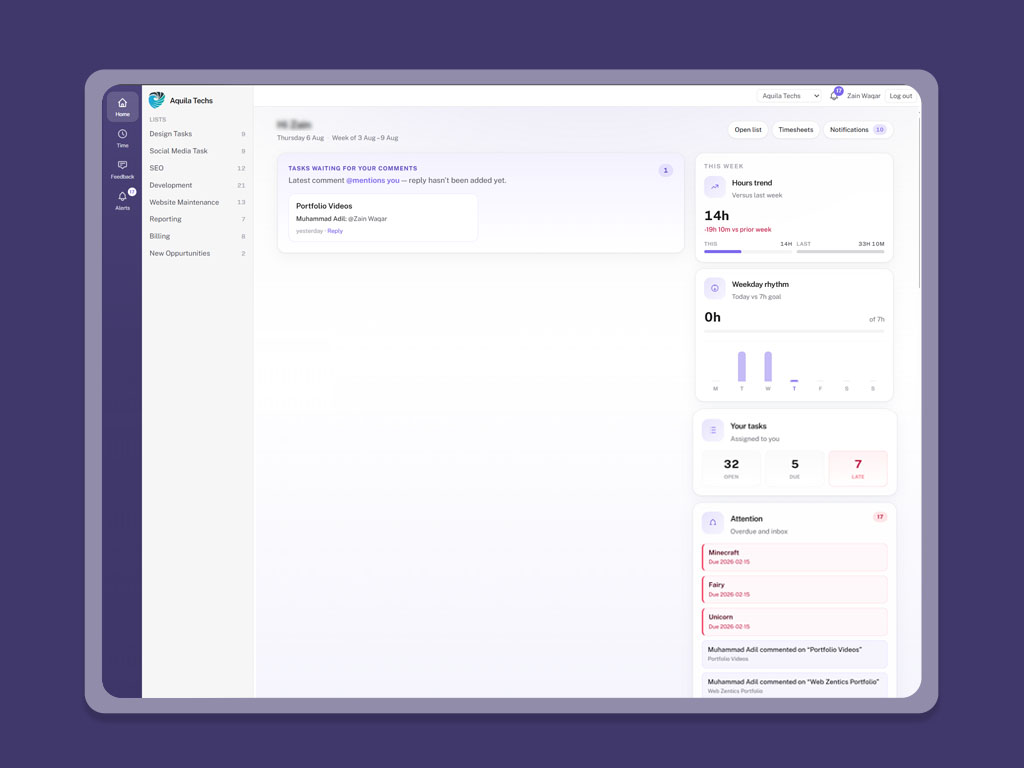Screen dimensions: 1024x768
Task: Click the Open list button
Action: click(748, 130)
